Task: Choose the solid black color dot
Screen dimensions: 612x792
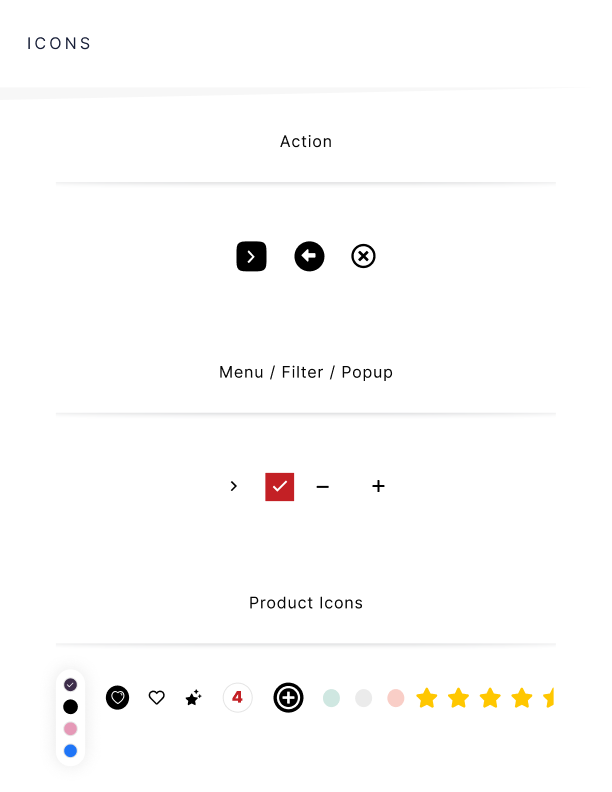Action: (70, 707)
